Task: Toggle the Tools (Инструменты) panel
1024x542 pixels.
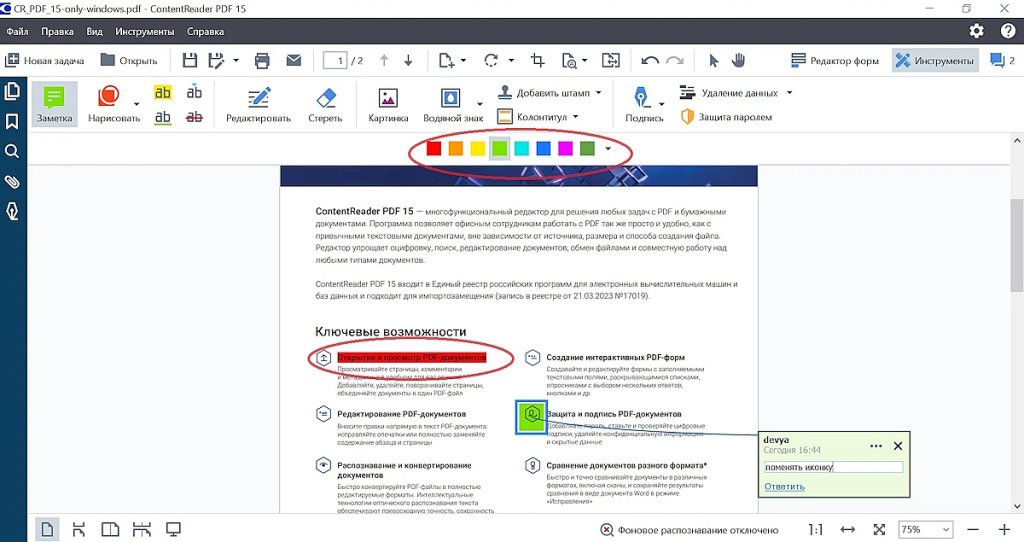Action: click(x=935, y=61)
